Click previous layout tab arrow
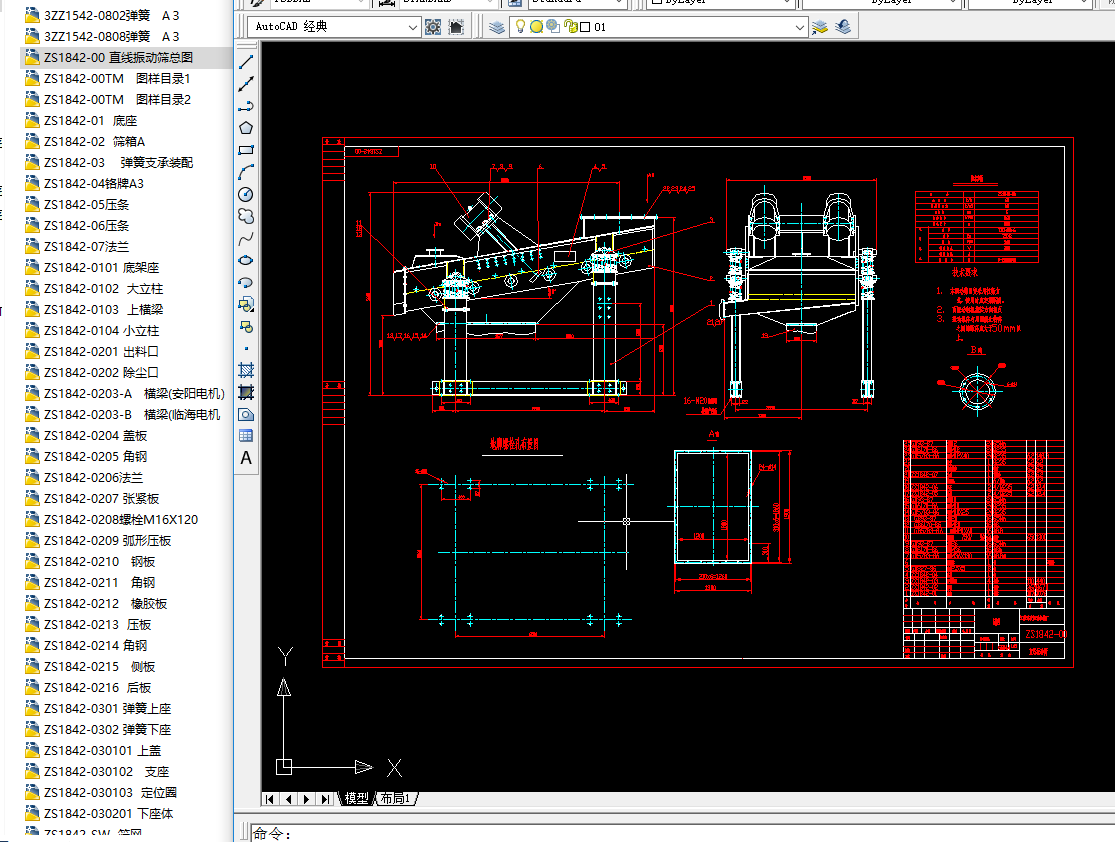 coord(289,799)
